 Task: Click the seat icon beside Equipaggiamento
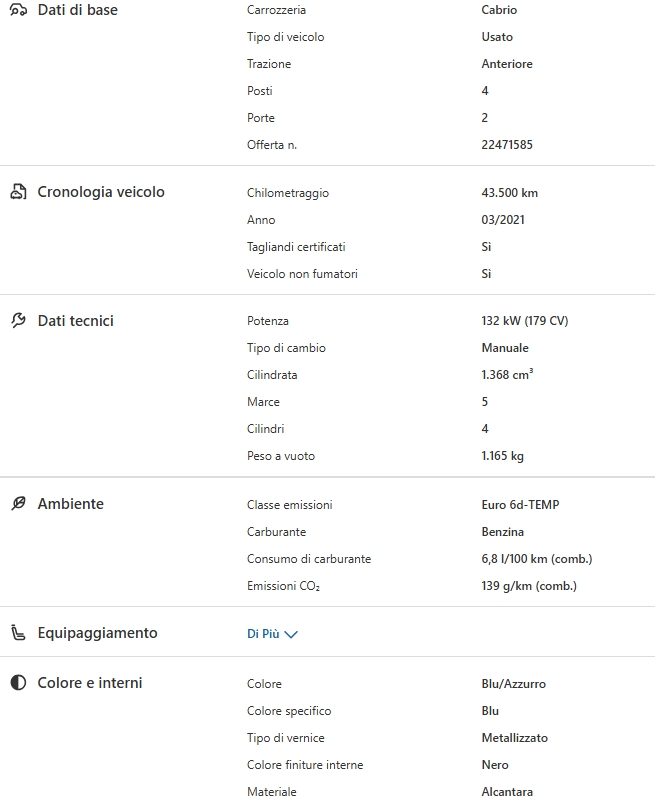click(x=18, y=633)
